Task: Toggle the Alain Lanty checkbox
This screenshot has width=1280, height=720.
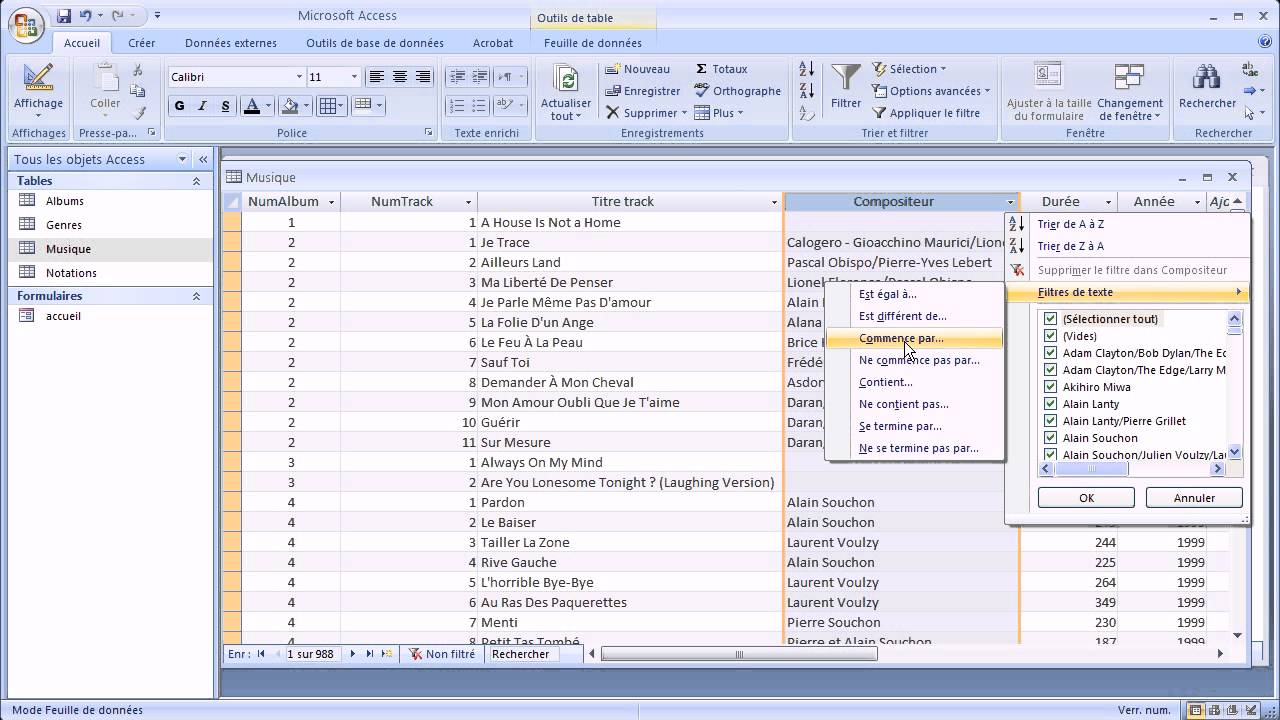Action: click(1051, 404)
